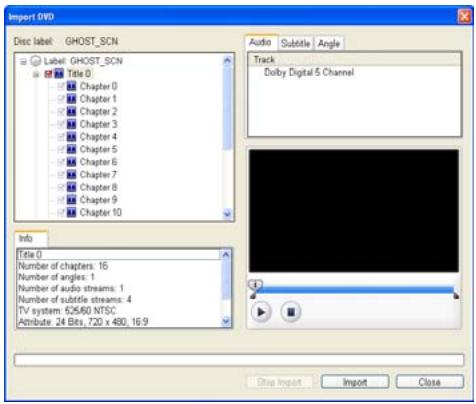The width and height of the screenshot is (476, 404).
Task: Click 'Number of audio streams: 1' info line
Action: [x=71, y=288]
